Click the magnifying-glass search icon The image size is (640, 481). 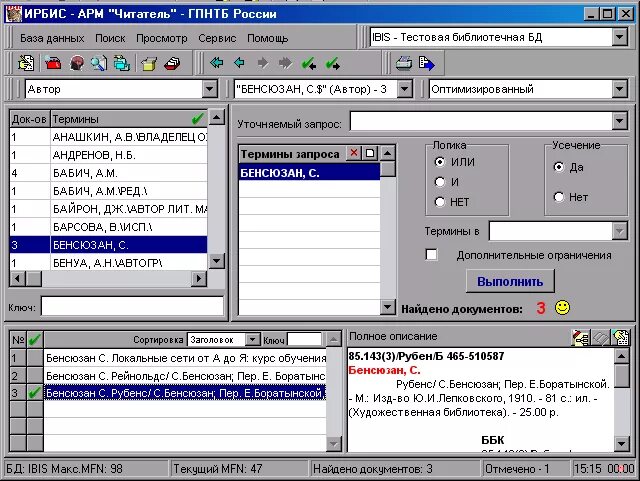(99, 63)
